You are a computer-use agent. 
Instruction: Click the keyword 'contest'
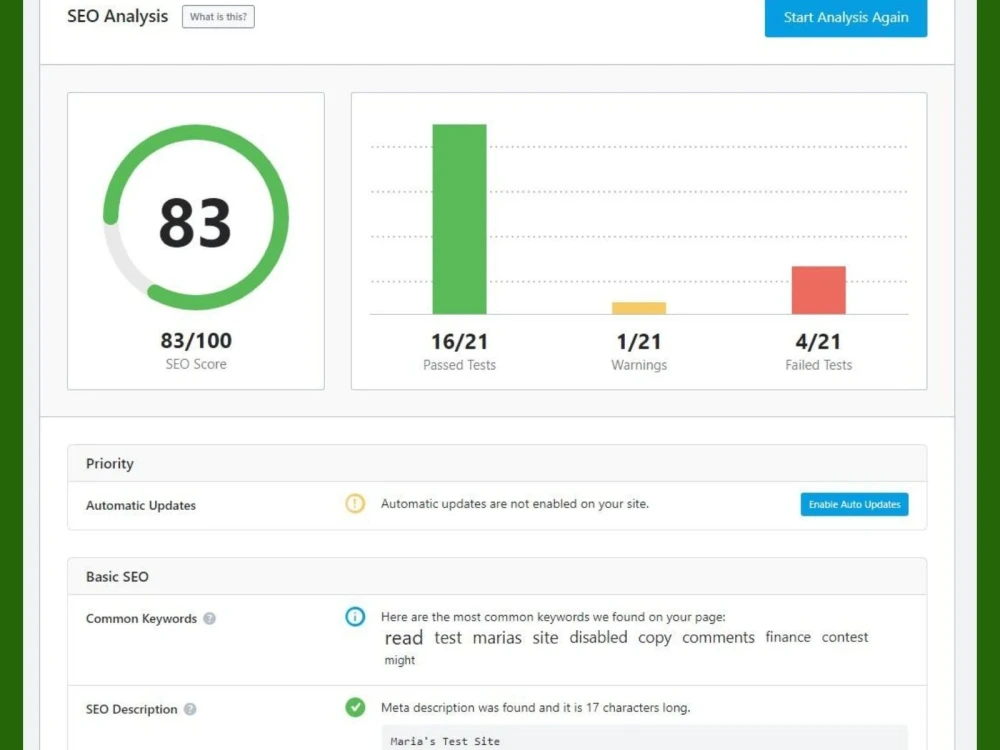[x=844, y=637]
